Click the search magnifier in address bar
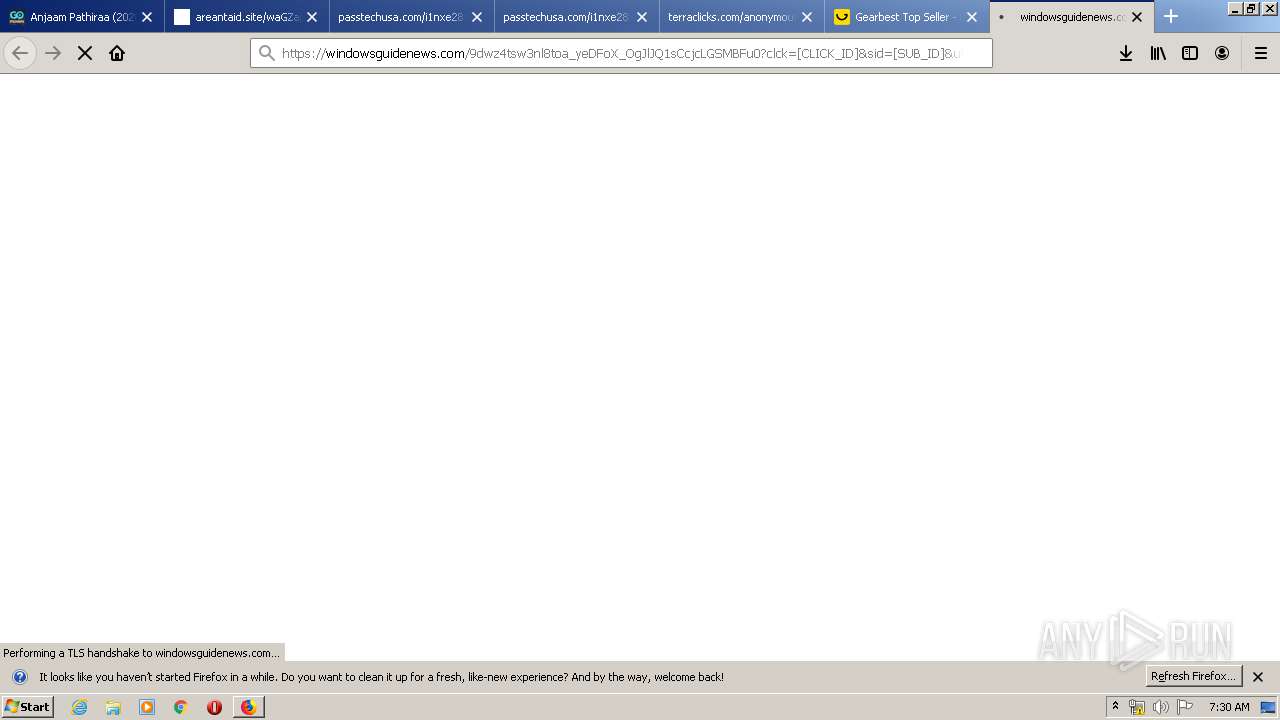Screen dimensions: 1280x720 pos(266,53)
